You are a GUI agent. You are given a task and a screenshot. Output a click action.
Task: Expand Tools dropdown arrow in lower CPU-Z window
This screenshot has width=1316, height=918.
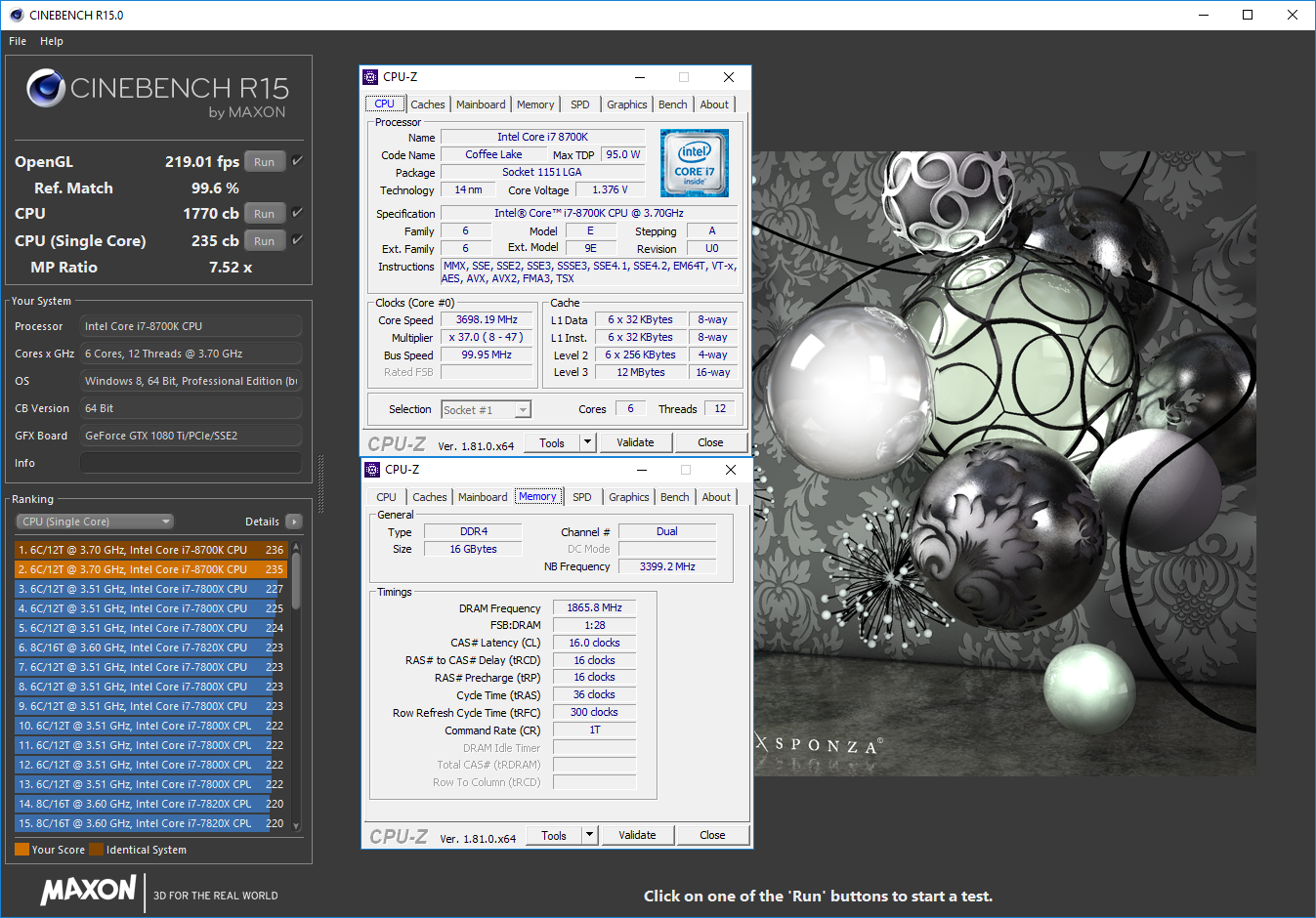590,835
